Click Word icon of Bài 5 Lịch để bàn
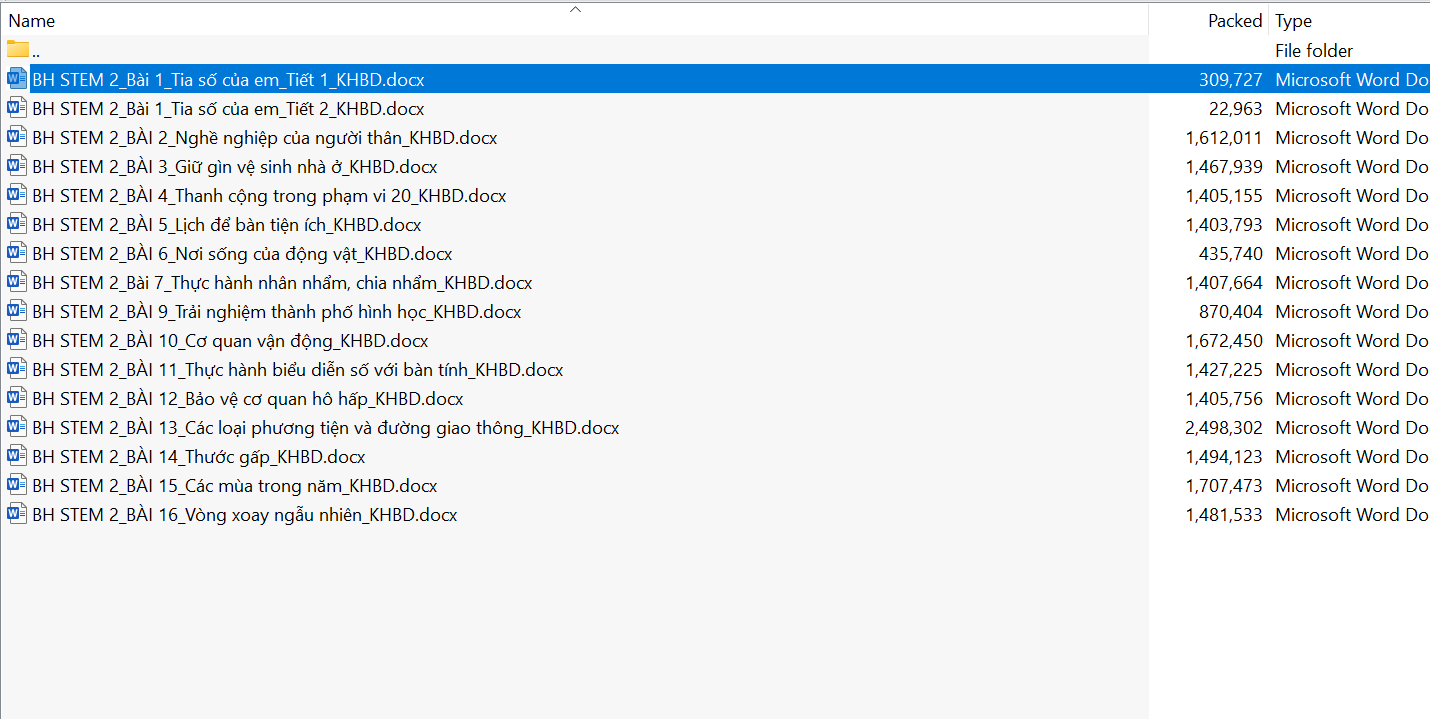The image size is (1430, 719). click(x=17, y=224)
